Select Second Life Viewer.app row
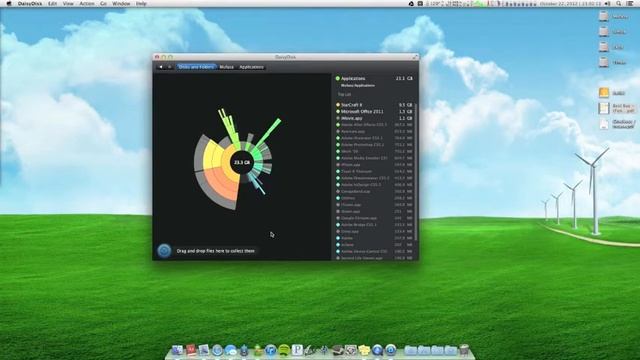Viewport: 640px width, 360px height. [374, 258]
